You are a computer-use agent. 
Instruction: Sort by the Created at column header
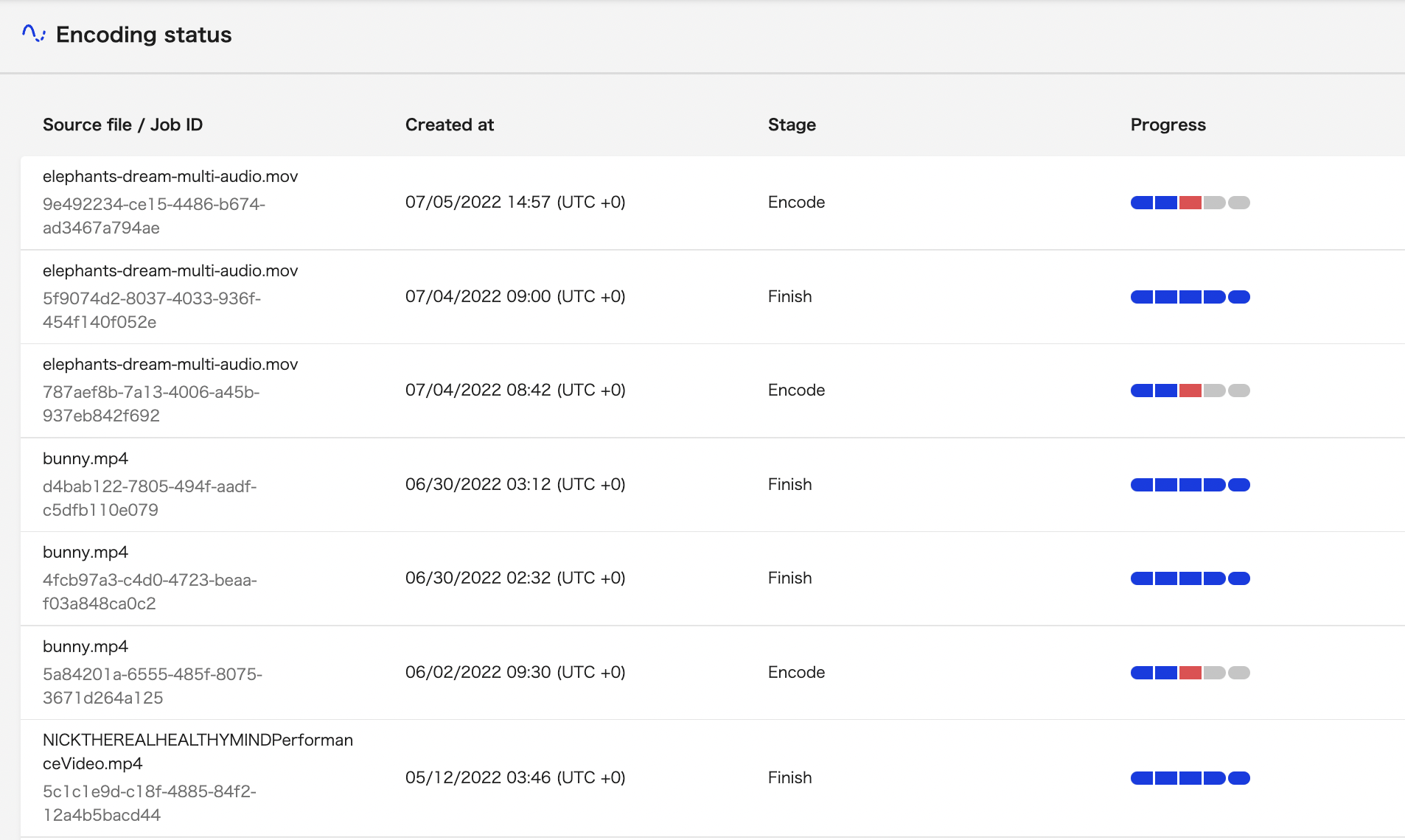[x=449, y=125]
